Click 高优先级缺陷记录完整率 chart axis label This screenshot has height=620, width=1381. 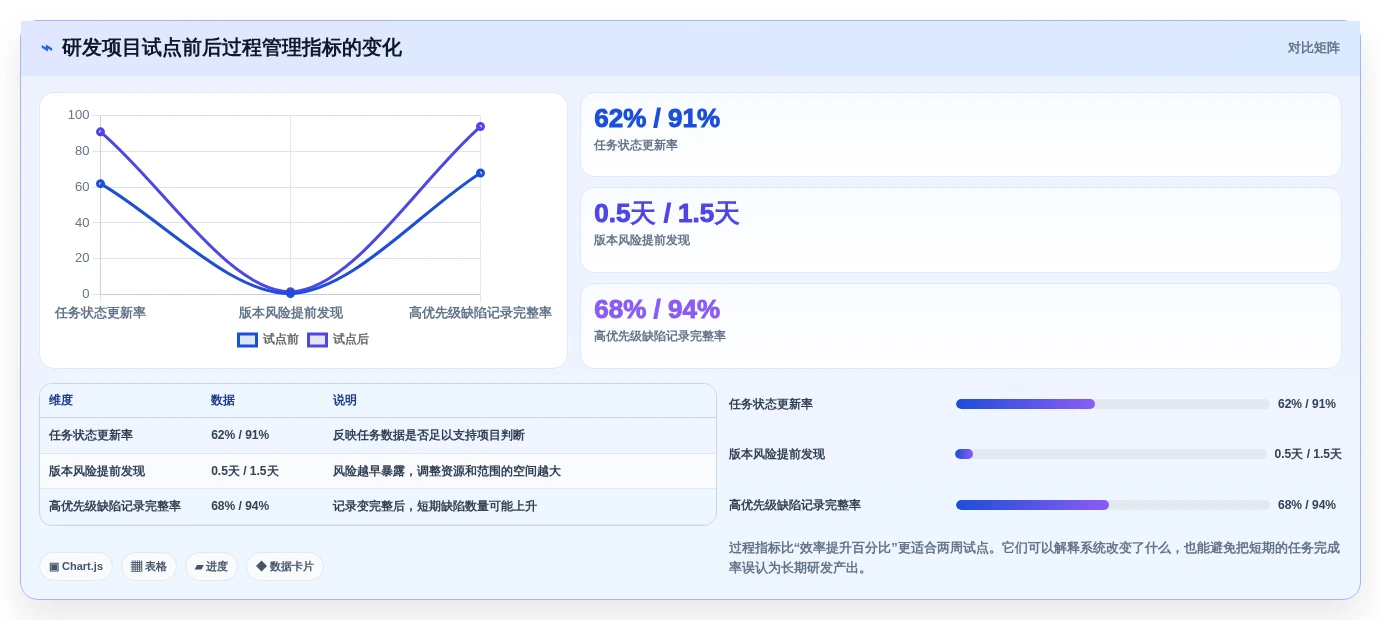coord(480,313)
